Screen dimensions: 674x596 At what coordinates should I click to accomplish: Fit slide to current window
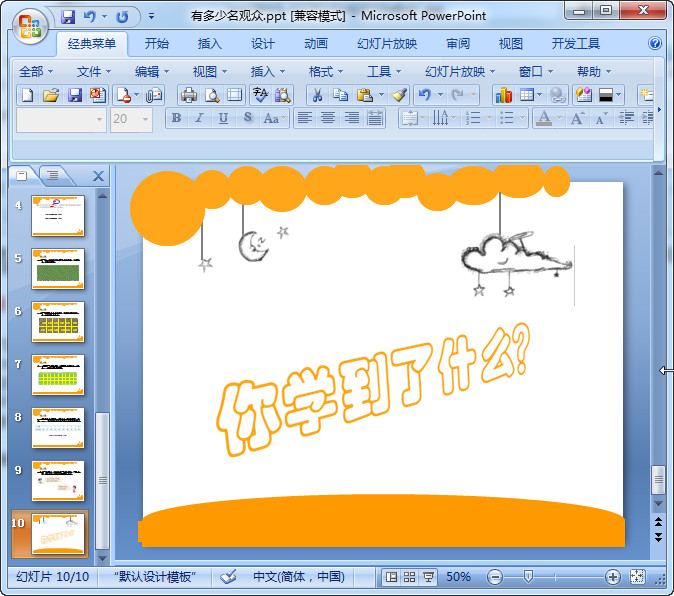coord(637,577)
